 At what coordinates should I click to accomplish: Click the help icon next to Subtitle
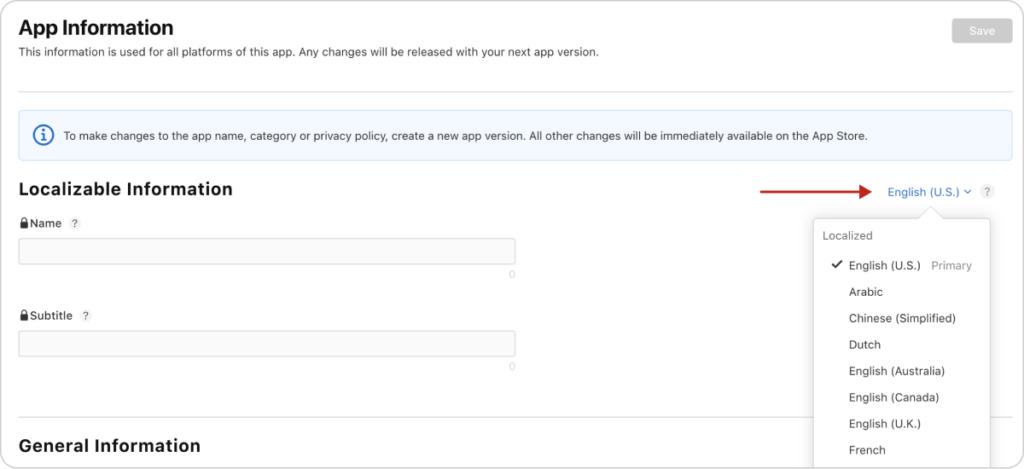(x=86, y=315)
